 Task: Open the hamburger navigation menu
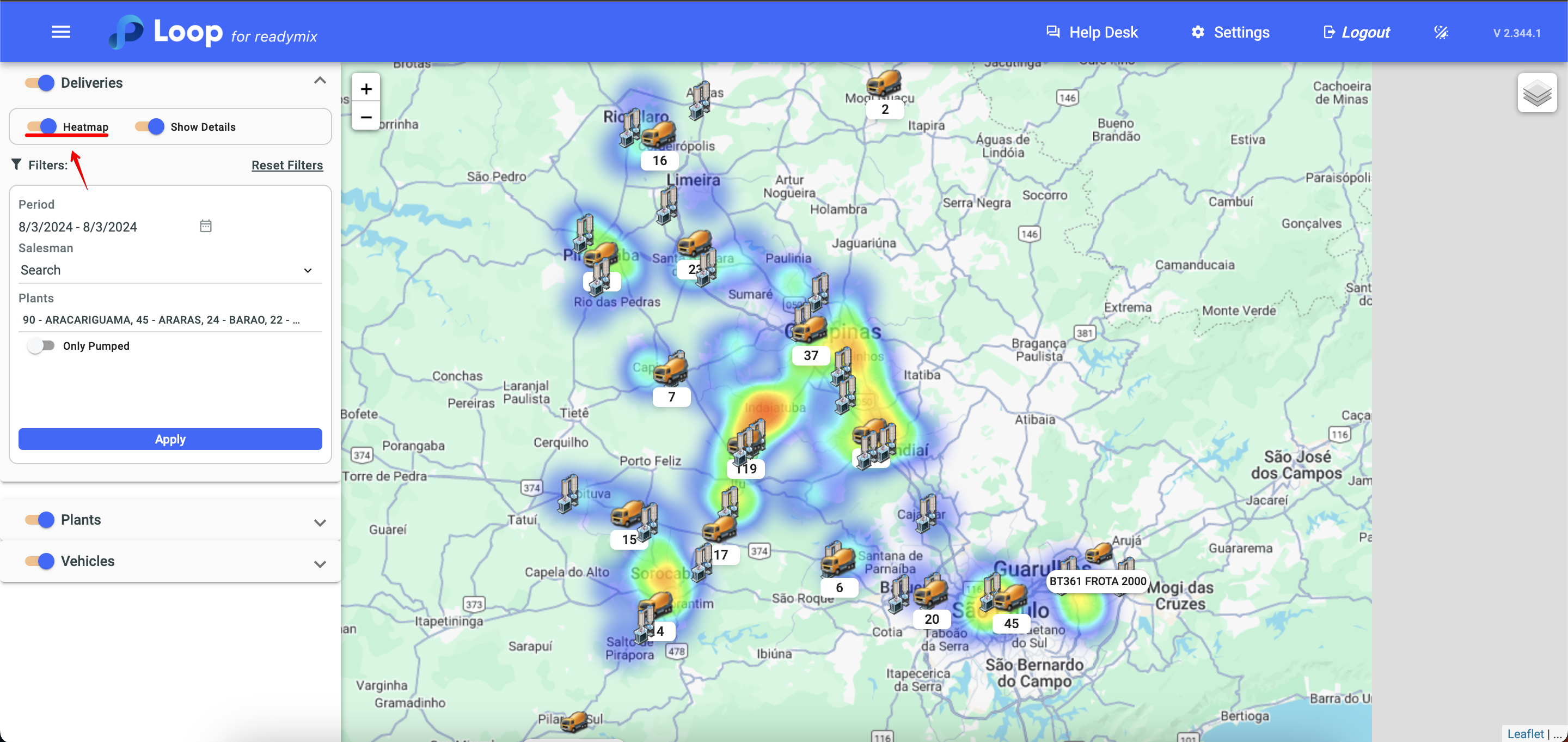[x=61, y=32]
